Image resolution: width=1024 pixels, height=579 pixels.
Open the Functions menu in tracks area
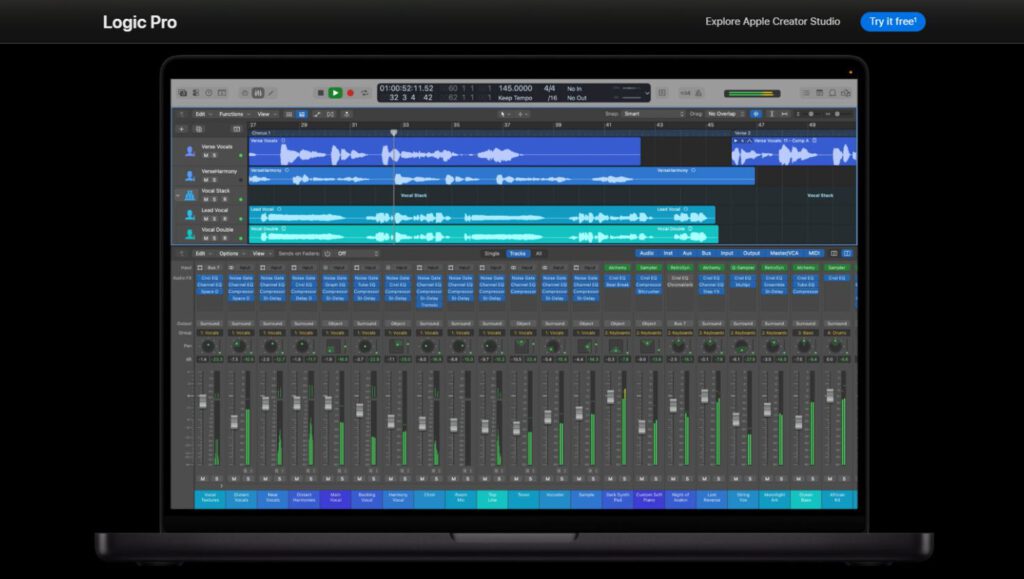click(231, 114)
